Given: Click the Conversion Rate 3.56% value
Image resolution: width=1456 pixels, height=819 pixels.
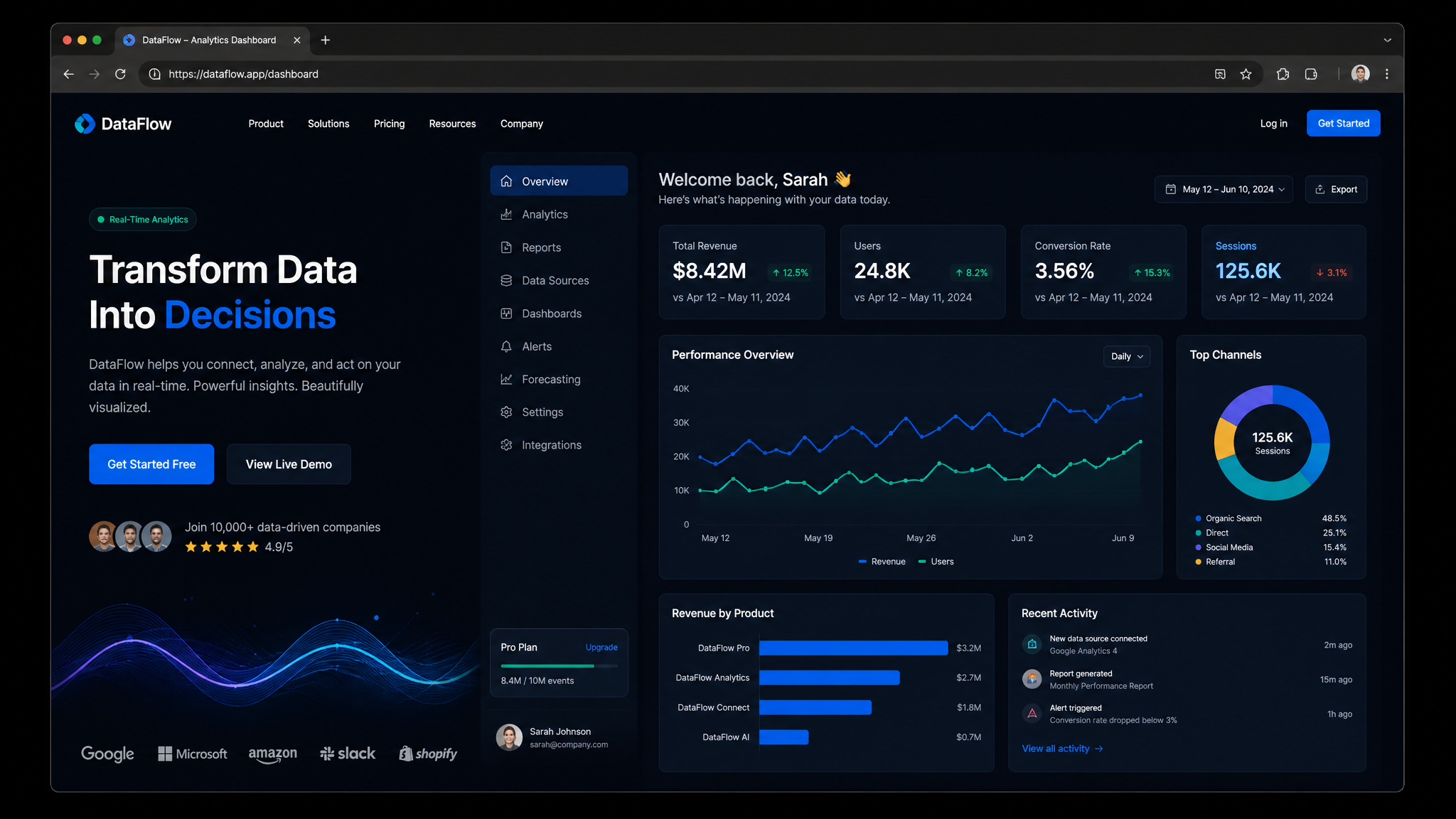Looking at the screenshot, I should 1064,271.
